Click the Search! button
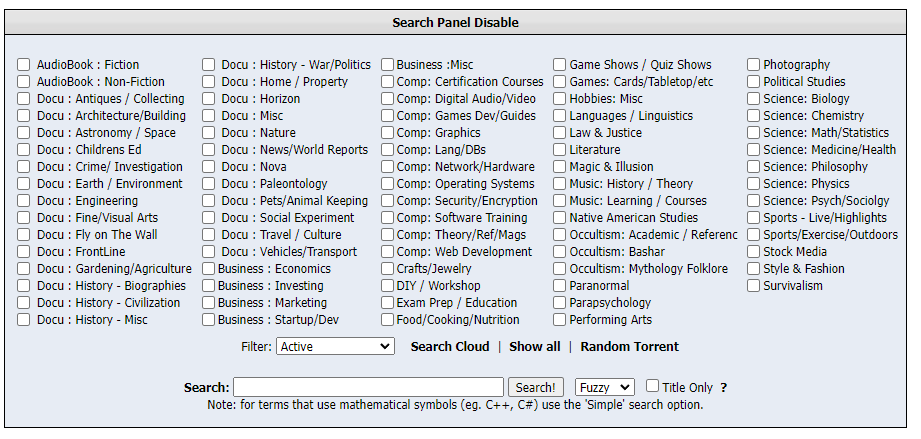The width and height of the screenshot is (921, 439). tap(536, 387)
